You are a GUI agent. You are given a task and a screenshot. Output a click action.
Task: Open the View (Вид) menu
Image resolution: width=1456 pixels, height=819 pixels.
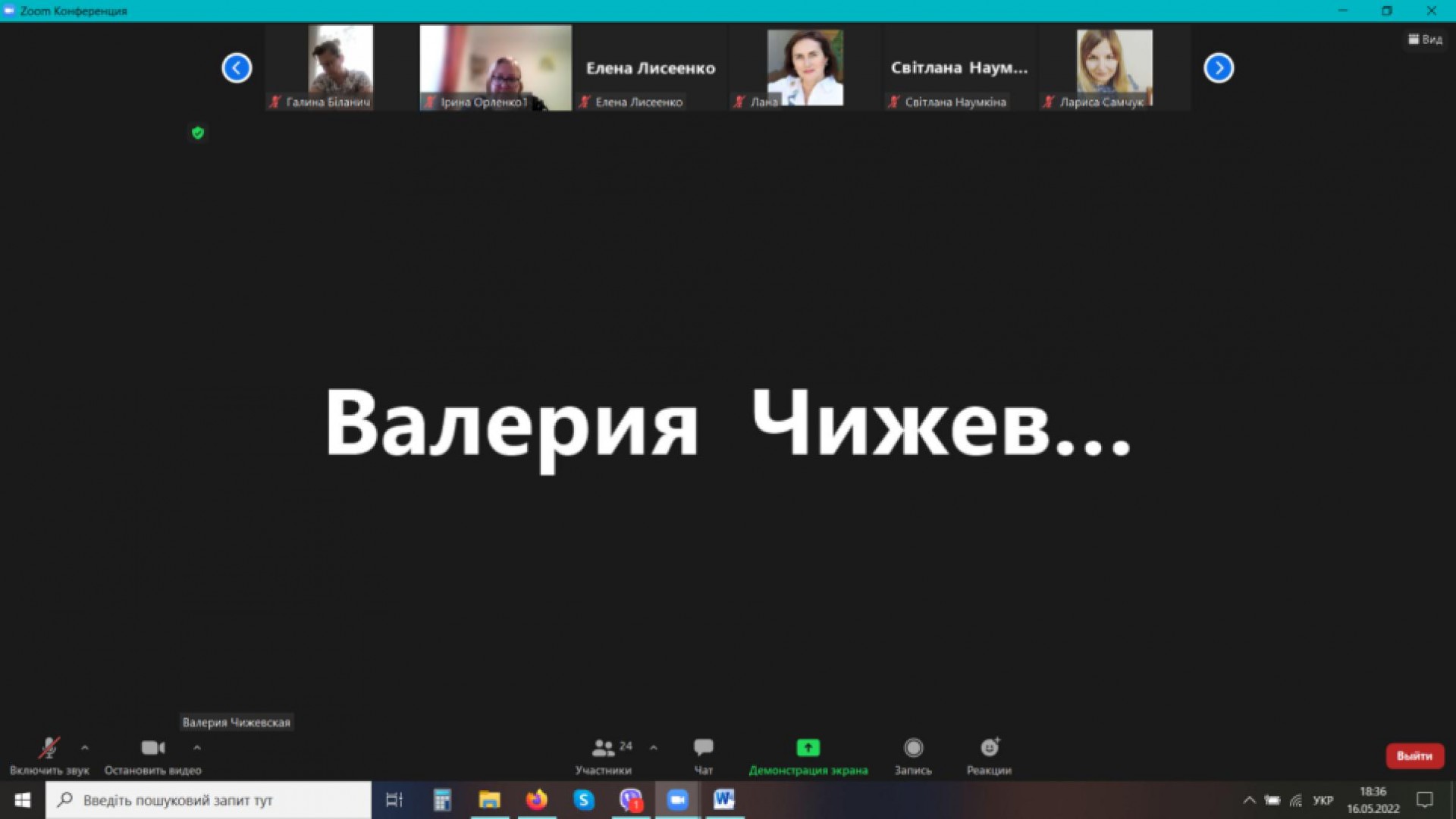(1425, 39)
